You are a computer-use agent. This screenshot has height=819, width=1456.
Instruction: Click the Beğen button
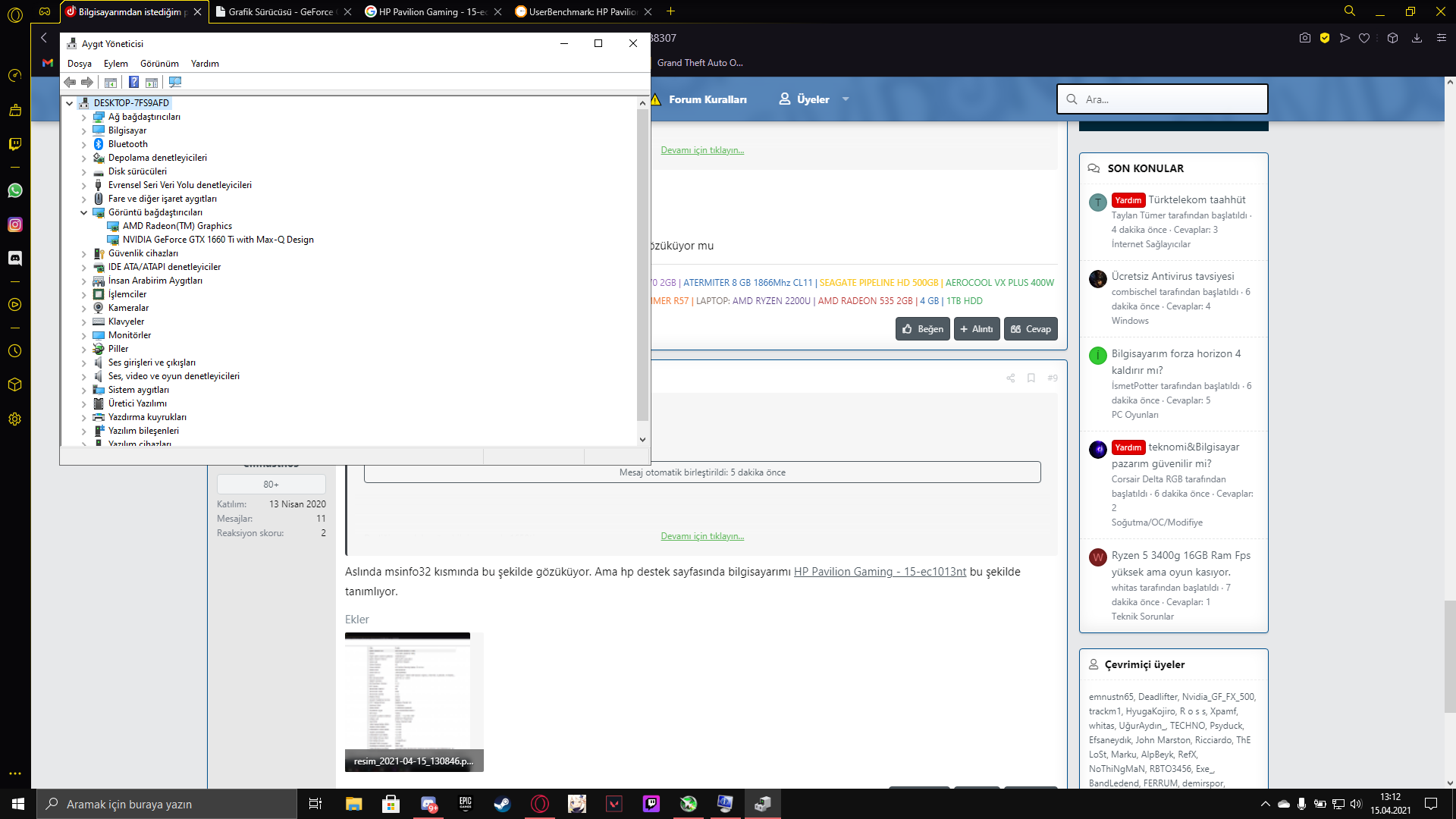tap(923, 329)
